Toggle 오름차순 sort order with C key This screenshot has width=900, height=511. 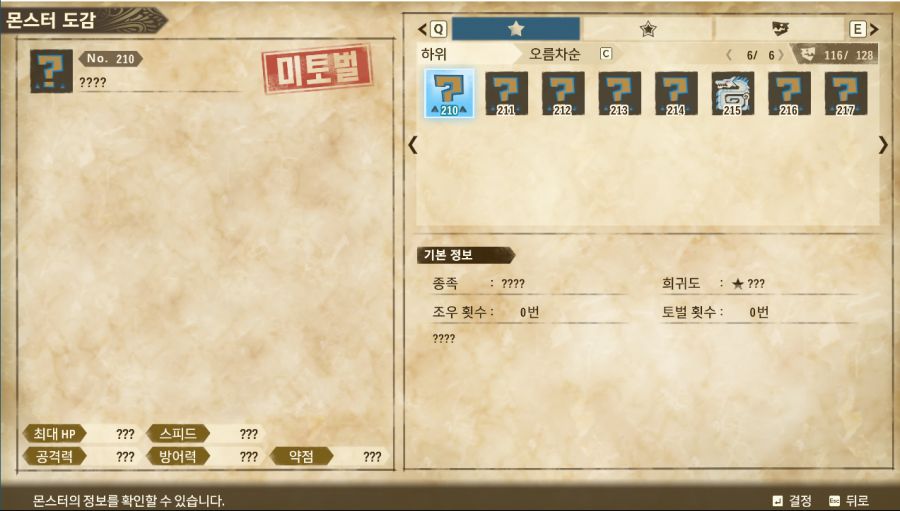click(x=570, y=54)
